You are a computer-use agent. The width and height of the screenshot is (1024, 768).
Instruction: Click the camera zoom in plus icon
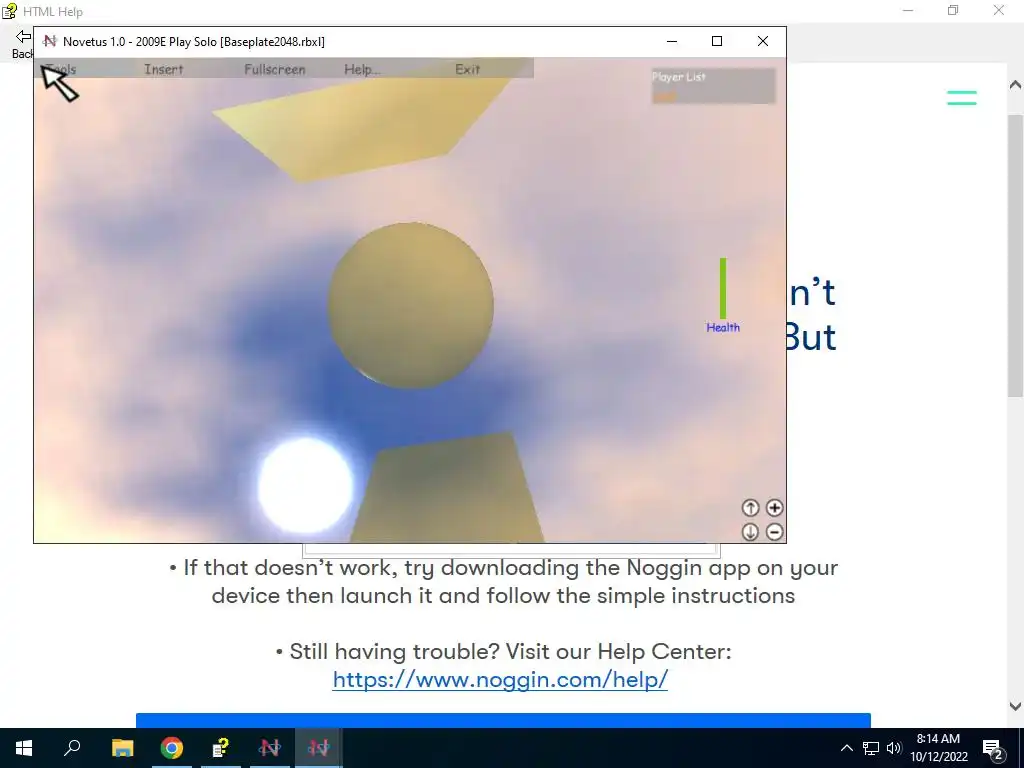coord(775,507)
